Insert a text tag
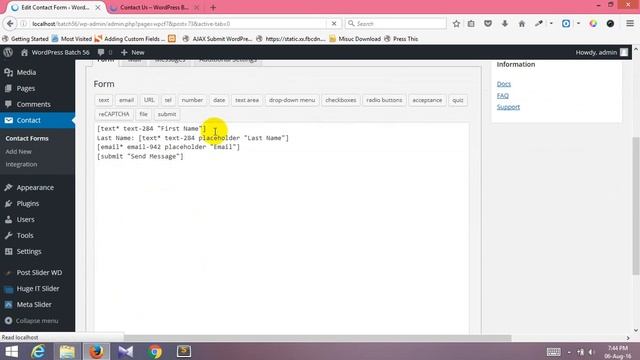The height and width of the screenshot is (360, 640). click(x=104, y=100)
